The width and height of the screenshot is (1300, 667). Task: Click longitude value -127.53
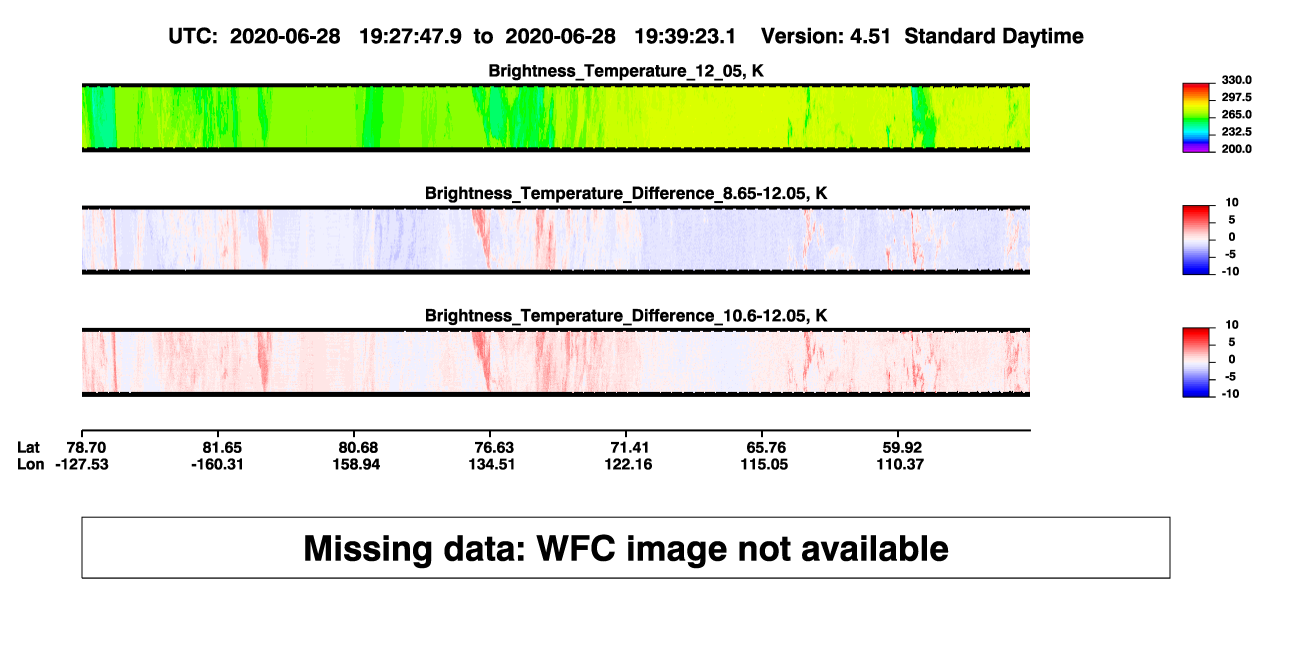tap(82, 464)
